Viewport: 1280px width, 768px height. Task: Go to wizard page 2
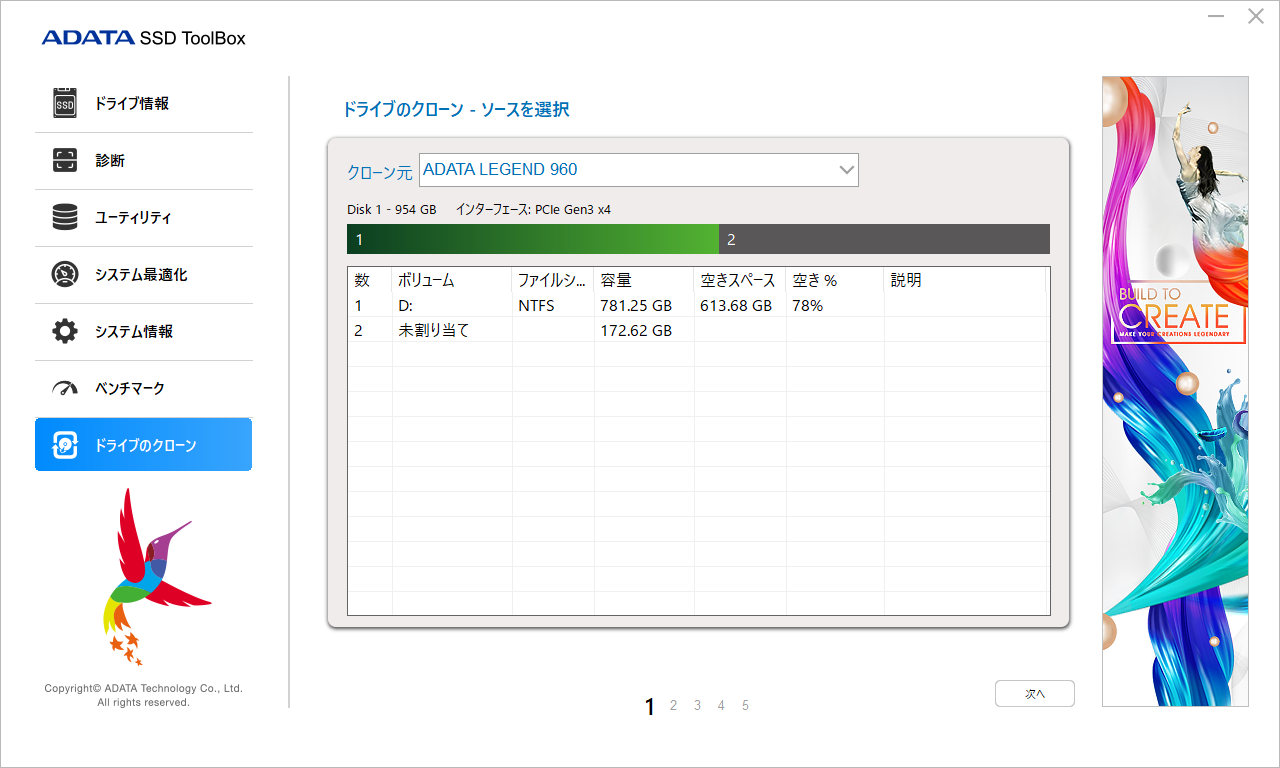tap(673, 705)
